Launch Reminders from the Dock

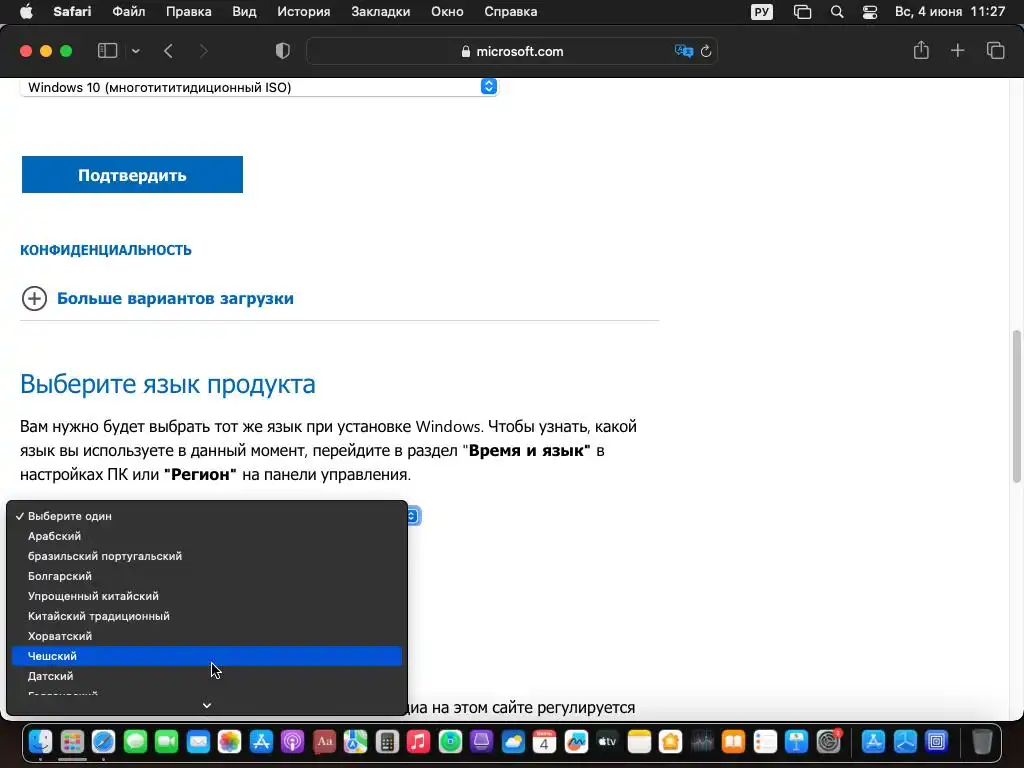point(765,742)
